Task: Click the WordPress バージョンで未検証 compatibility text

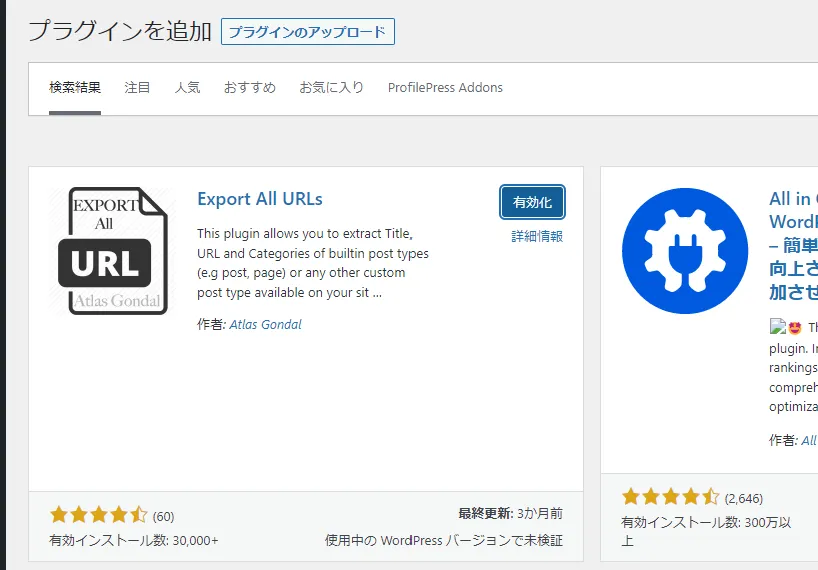Action: [444, 541]
